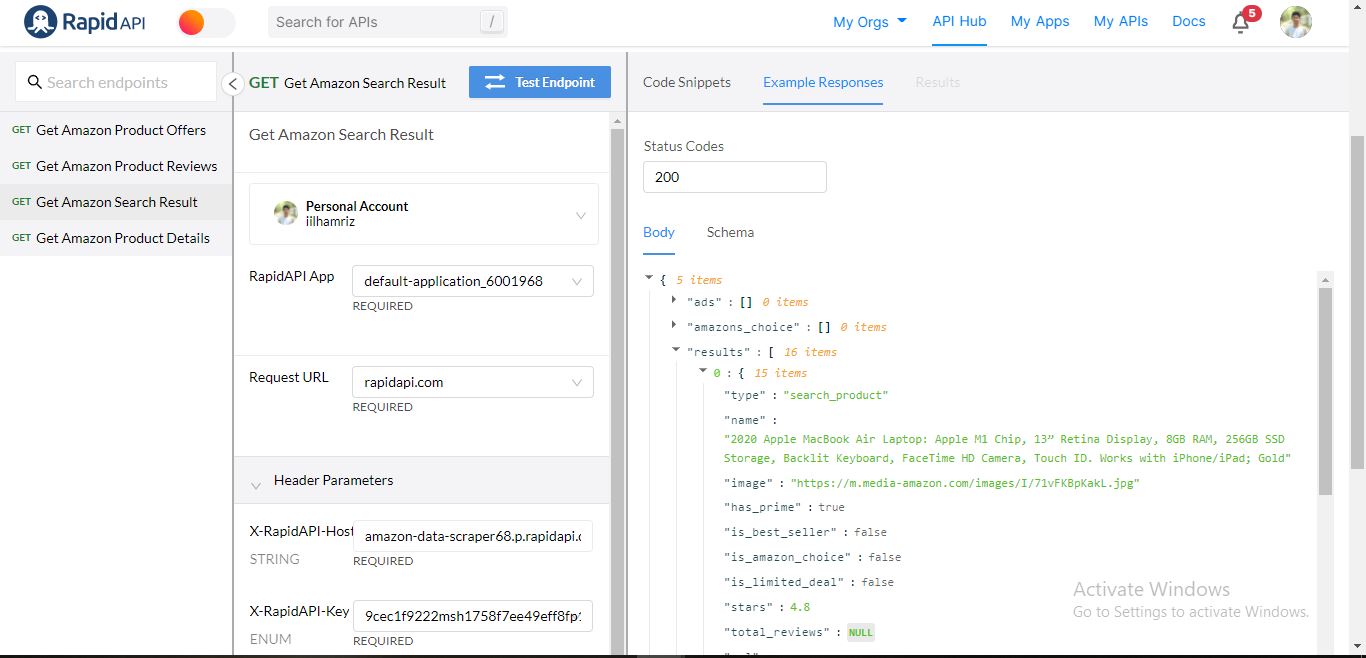This screenshot has width=1366, height=658.
Task: Click the slash shortcut icon in search
Action: point(490,22)
